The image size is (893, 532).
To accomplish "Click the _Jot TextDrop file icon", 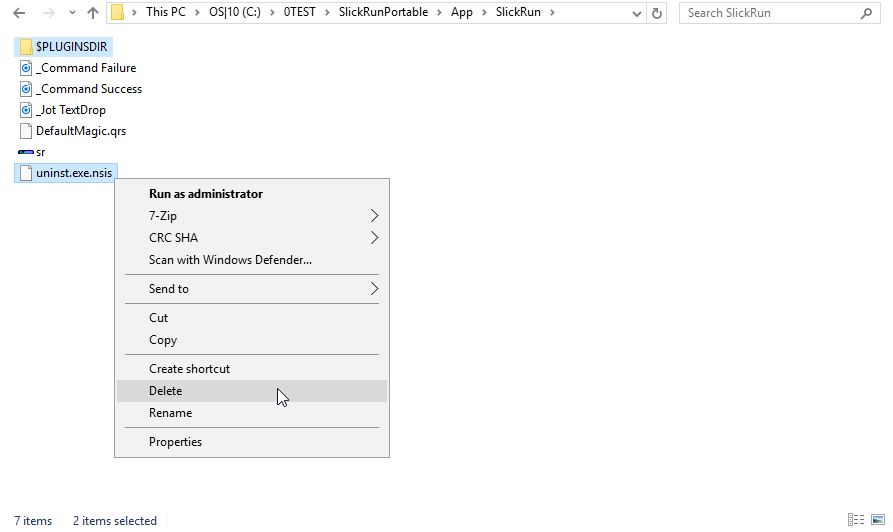I will [26, 110].
